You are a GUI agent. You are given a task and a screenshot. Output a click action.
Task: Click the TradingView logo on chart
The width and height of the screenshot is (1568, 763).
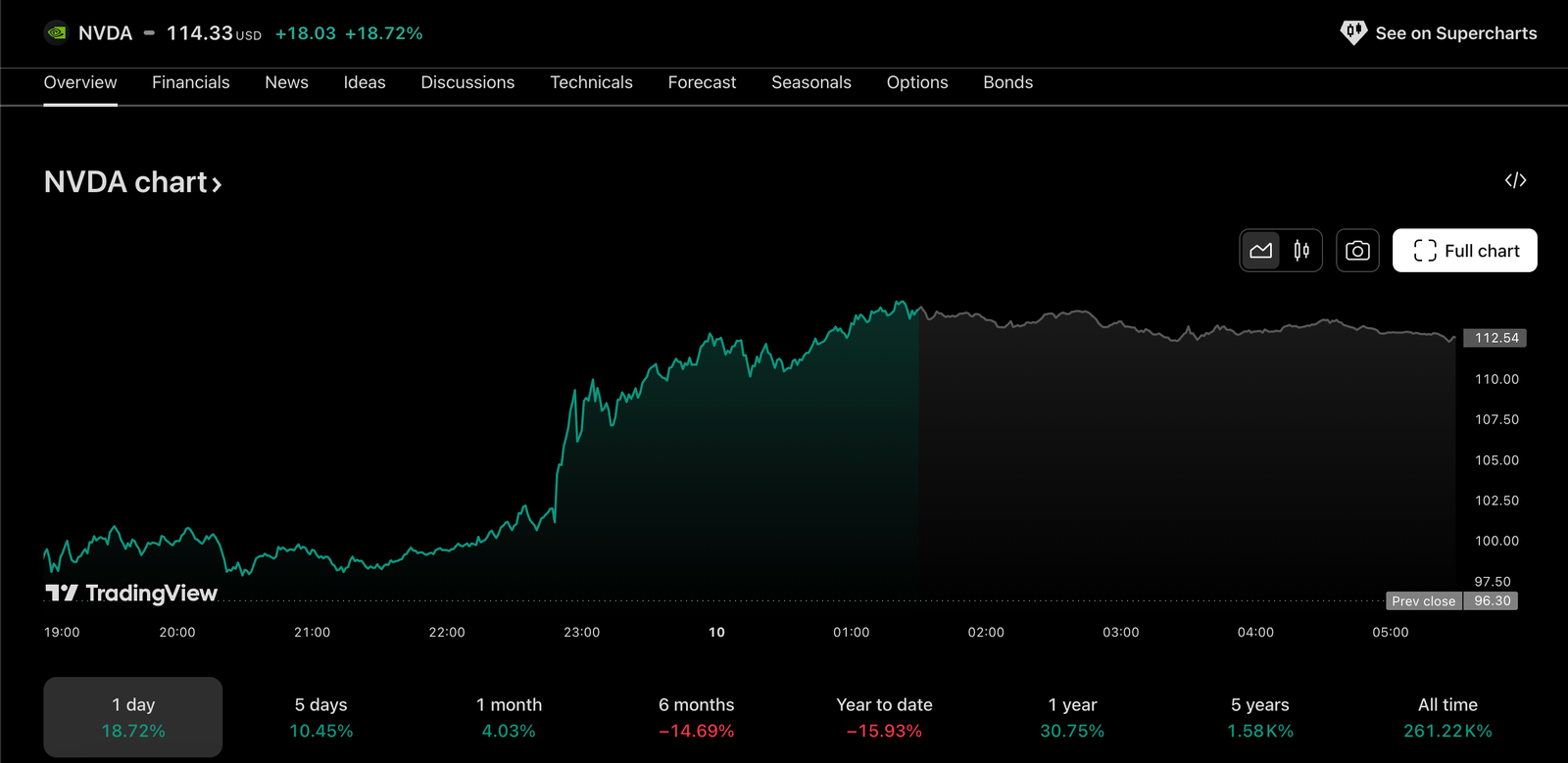131,593
